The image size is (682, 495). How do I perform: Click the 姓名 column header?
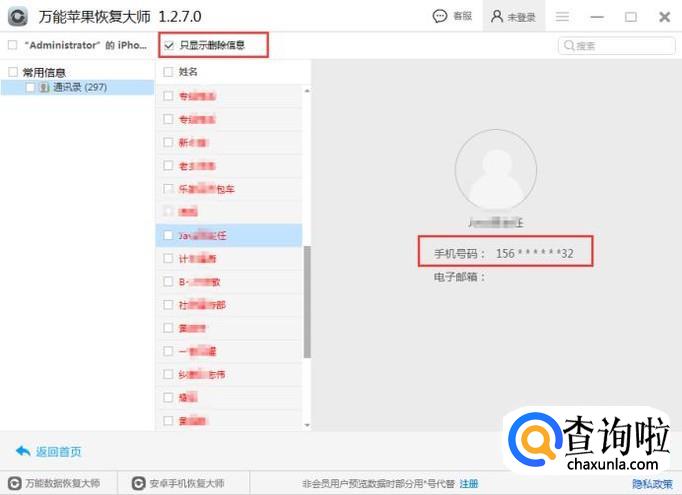tap(188, 72)
